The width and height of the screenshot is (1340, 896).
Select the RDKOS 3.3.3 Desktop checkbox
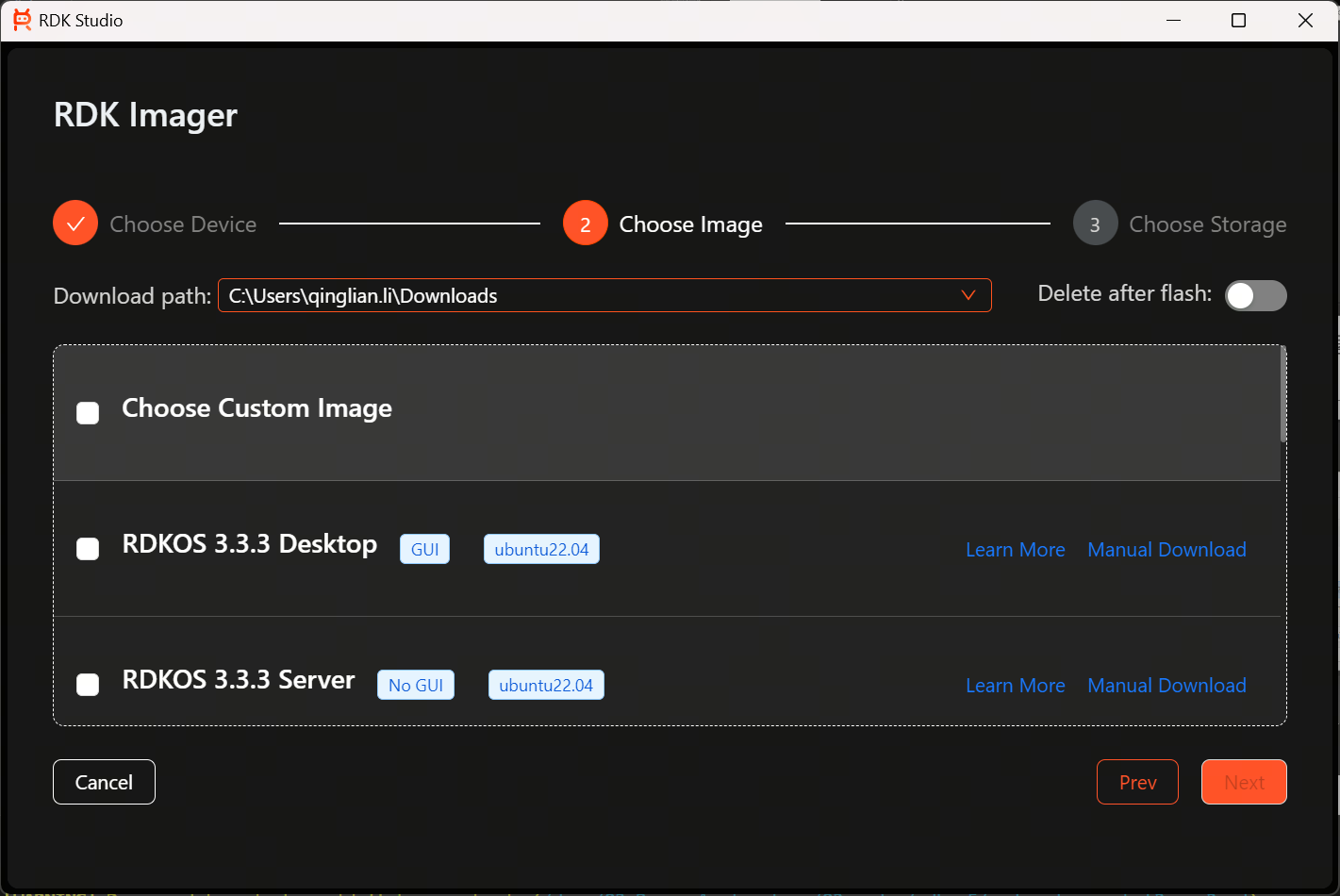pyautogui.click(x=88, y=548)
